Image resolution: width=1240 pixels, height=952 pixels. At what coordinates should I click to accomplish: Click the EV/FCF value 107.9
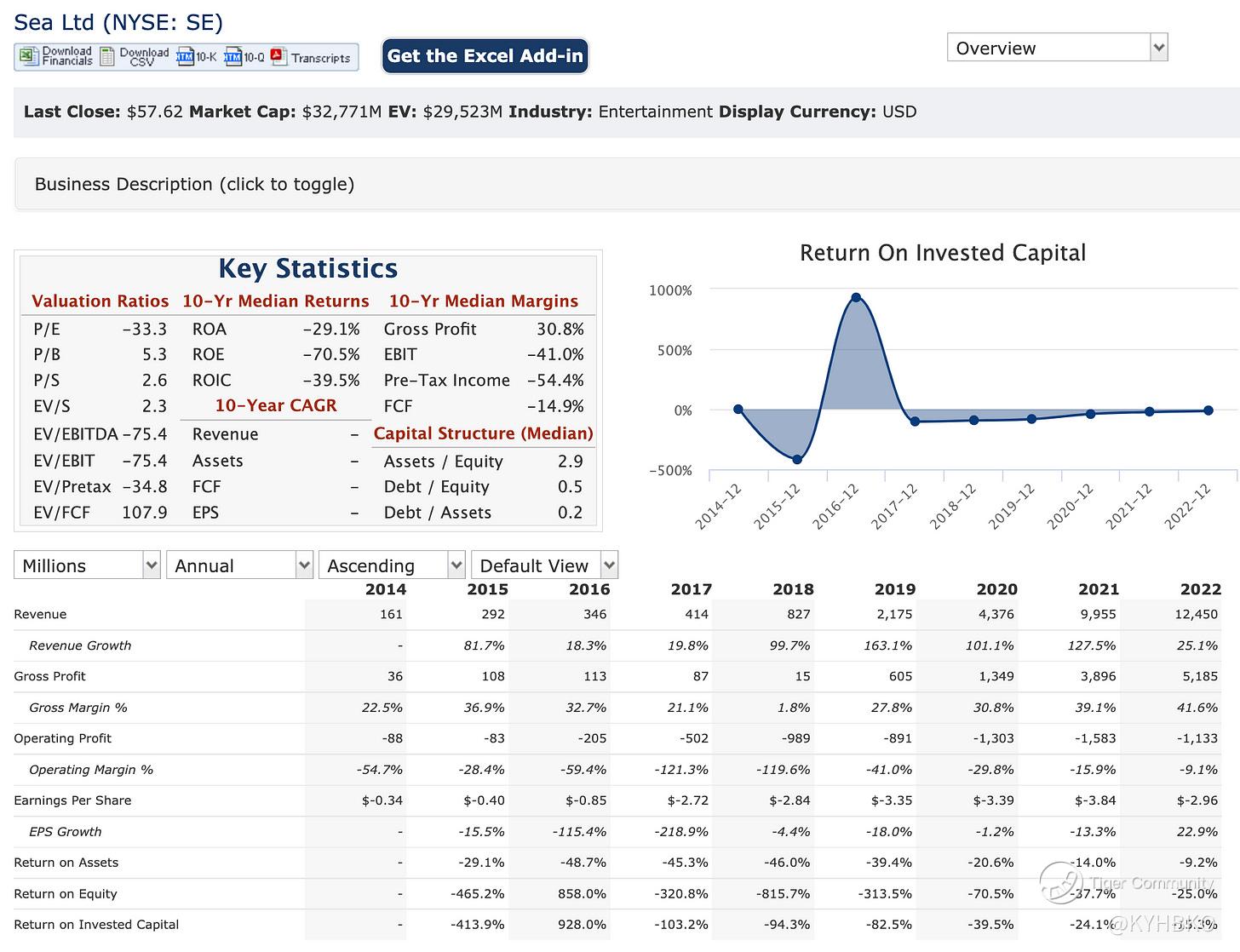tap(145, 513)
